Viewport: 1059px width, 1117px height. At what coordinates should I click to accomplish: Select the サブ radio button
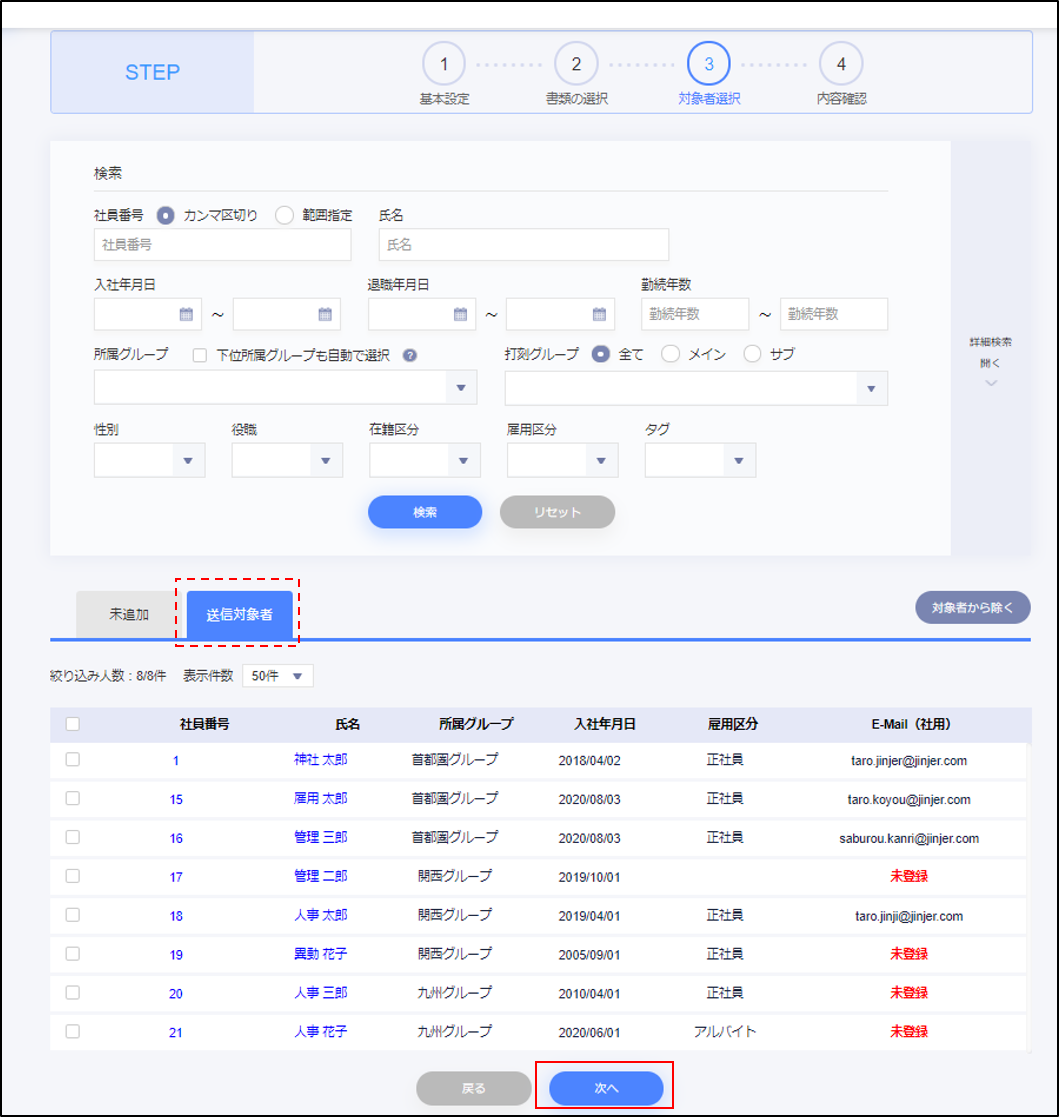point(752,354)
